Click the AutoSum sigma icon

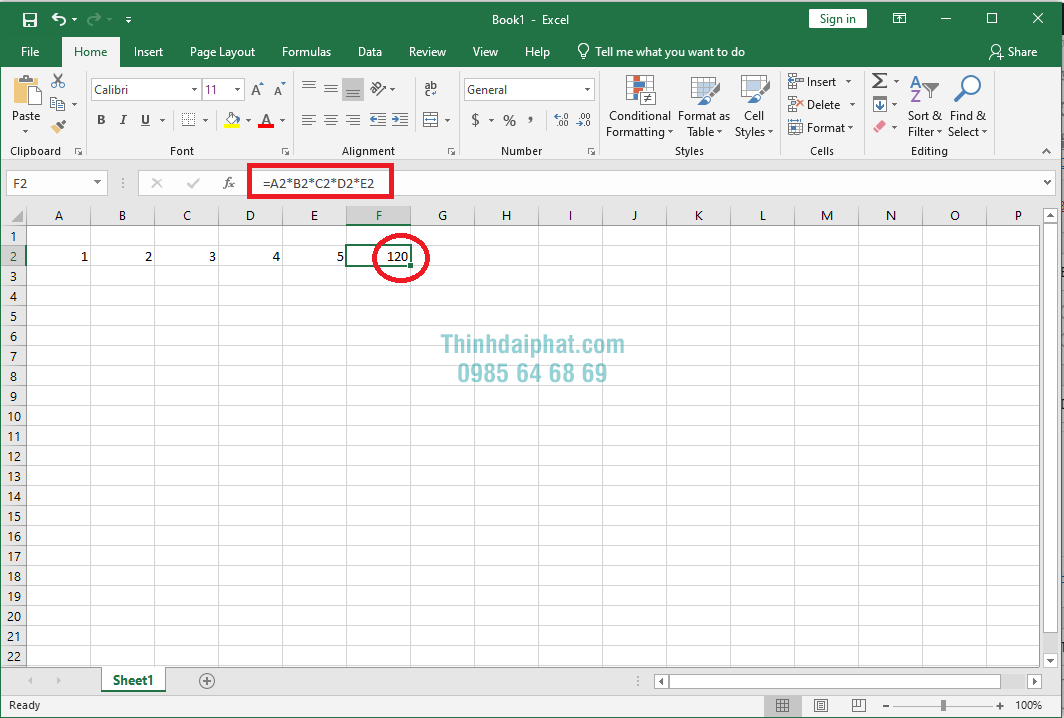pos(879,81)
